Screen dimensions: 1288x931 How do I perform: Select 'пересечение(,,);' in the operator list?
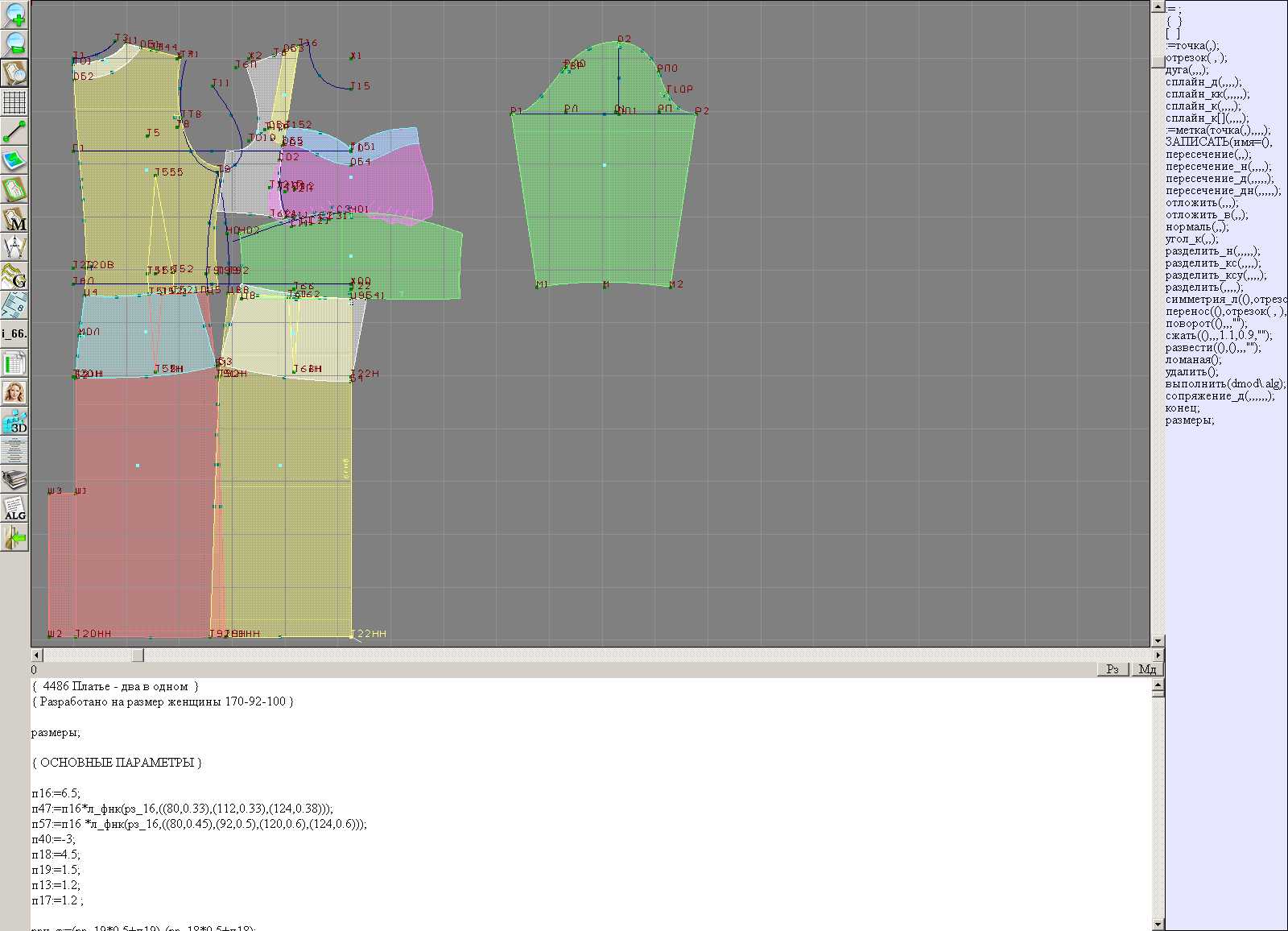1208,155
